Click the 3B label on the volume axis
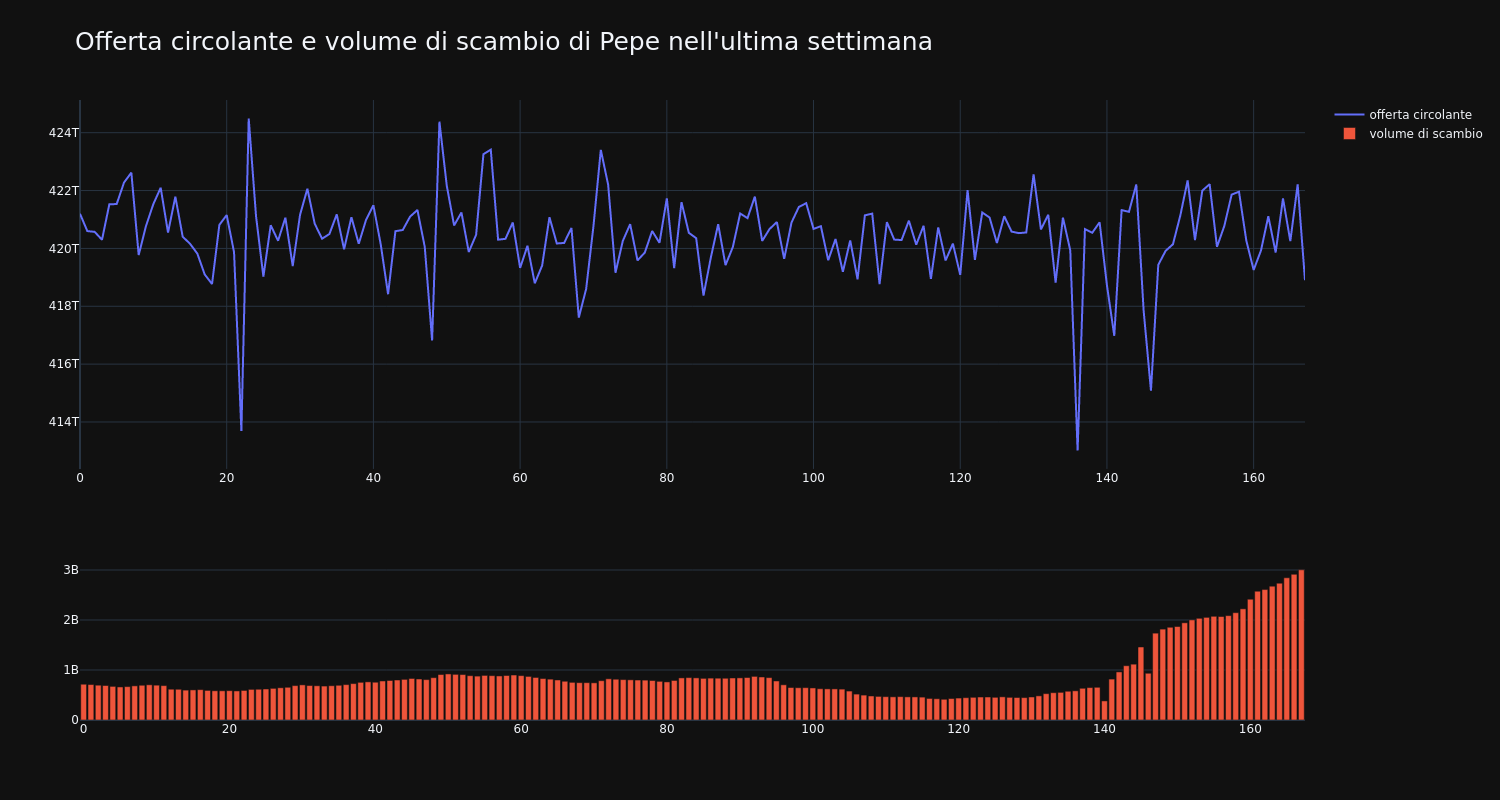1500x800 pixels. (71, 570)
